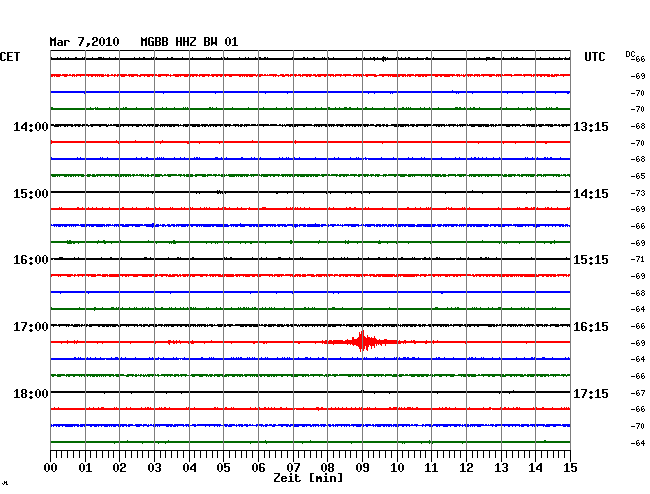Click the "05" minute tick label

coord(223,467)
